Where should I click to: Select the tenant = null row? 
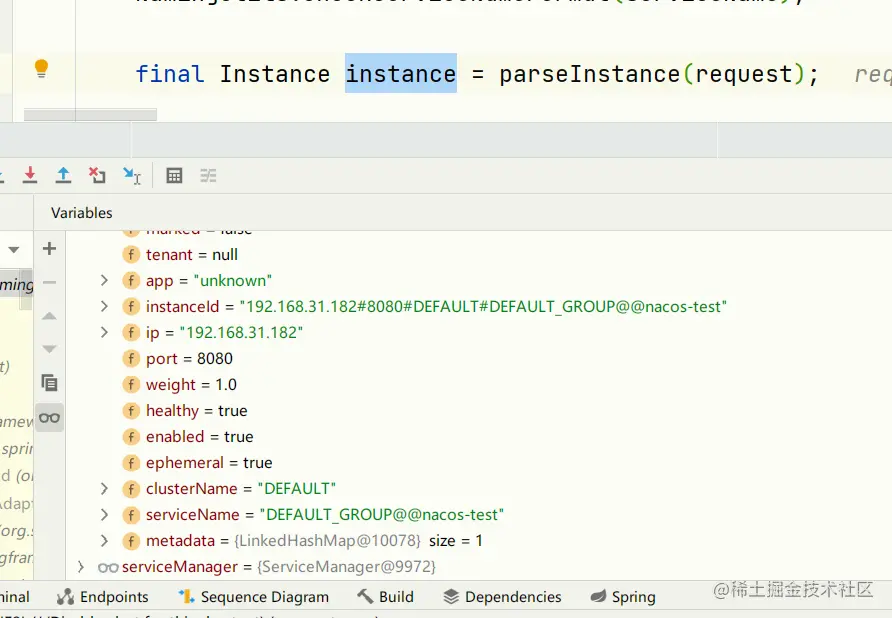click(x=478, y=254)
